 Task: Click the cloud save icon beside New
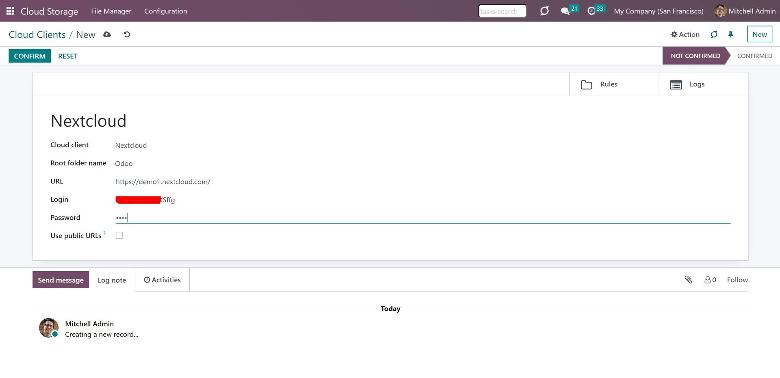(x=107, y=34)
